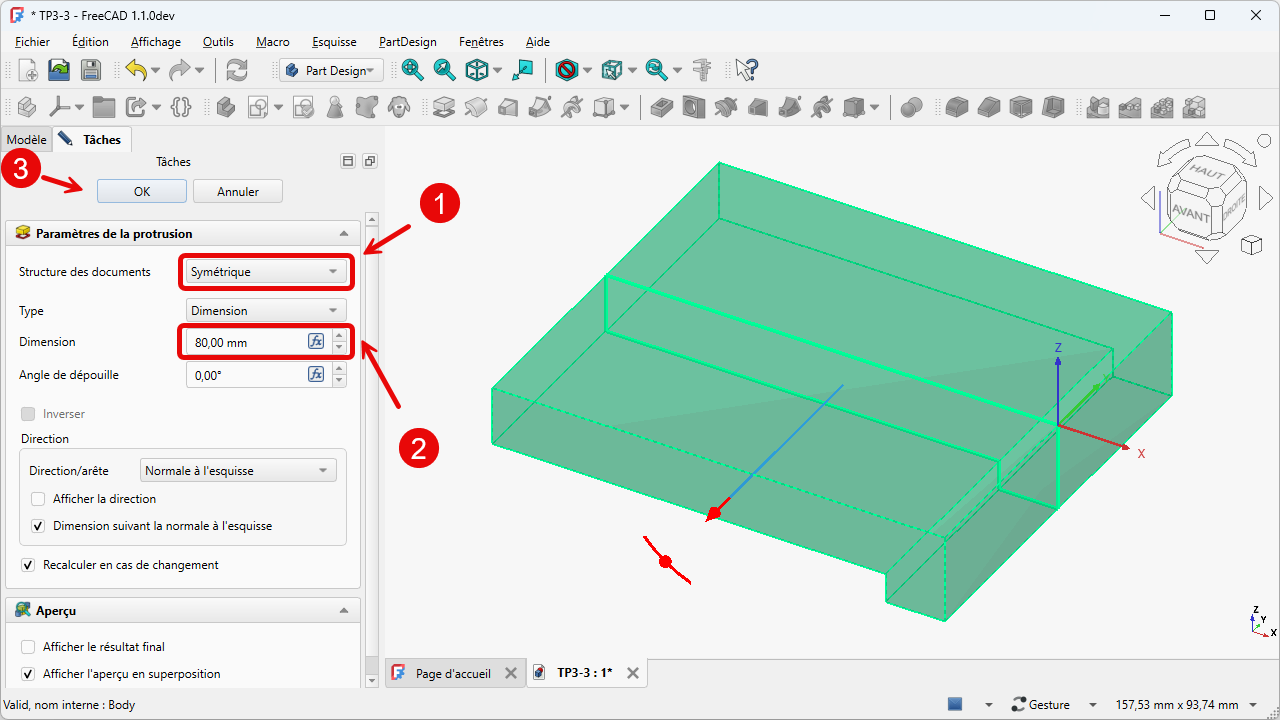This screenshot has height=720, width=1280.
Task: Click the Annuler button
Action: [238, 191]
